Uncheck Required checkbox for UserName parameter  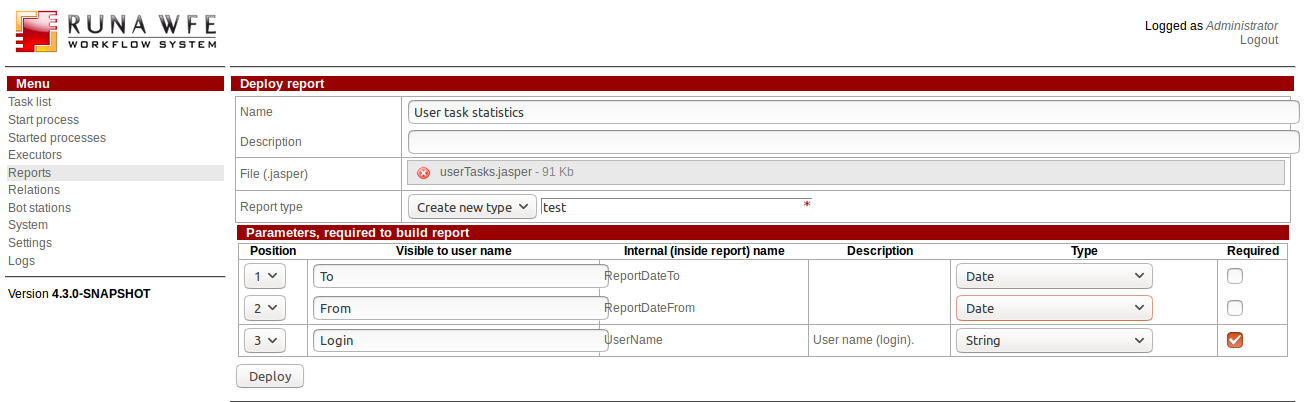pos(1235,340)
